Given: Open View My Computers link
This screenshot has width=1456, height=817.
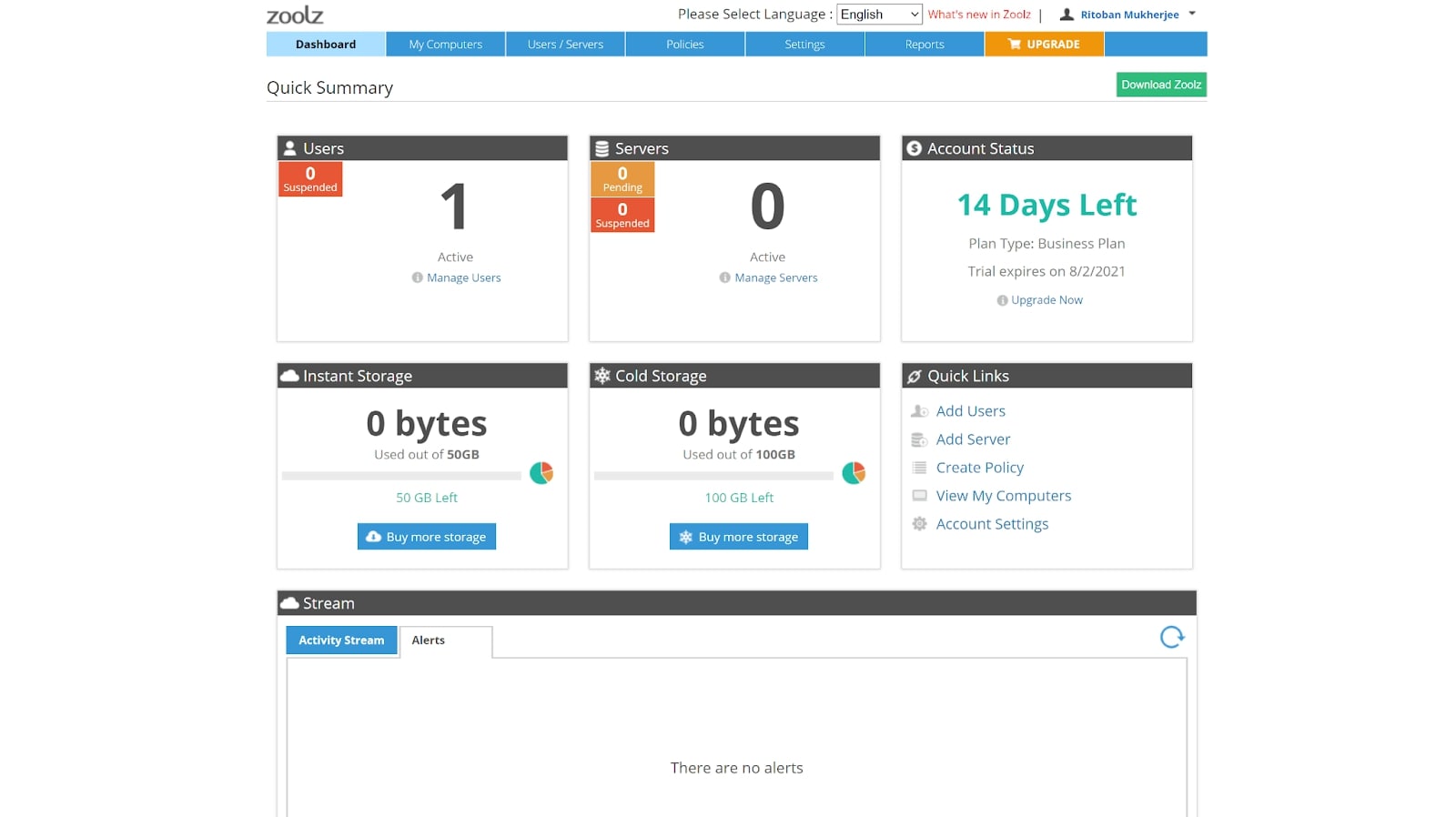Looking at the screenshot, I should (1004, 496).
